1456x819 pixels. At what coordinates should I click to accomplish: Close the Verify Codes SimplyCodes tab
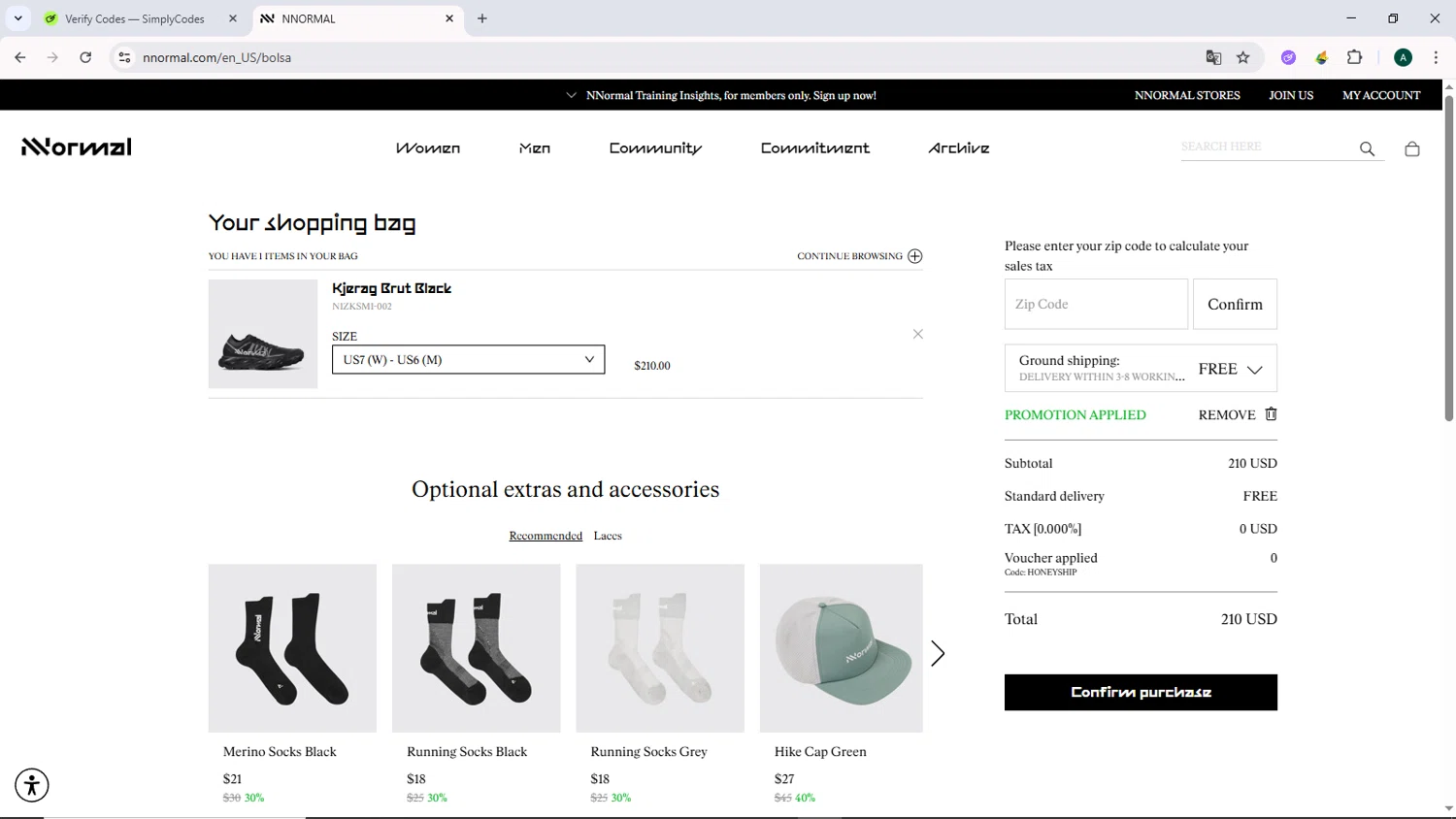point(233,18)
